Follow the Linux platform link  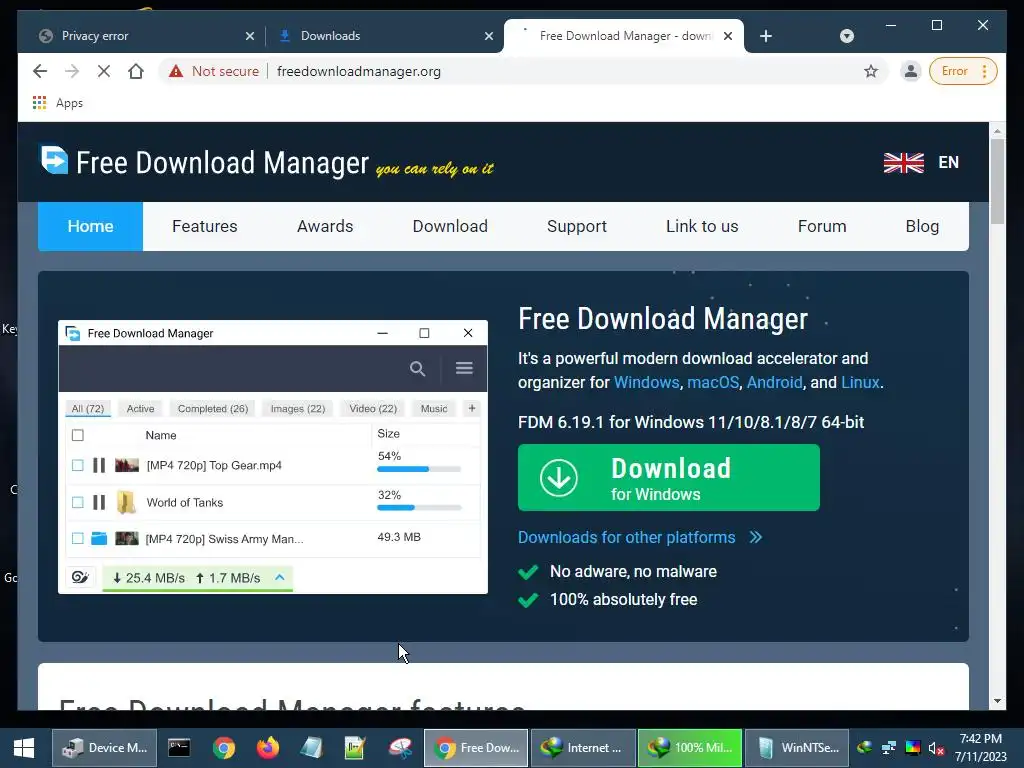860,382
